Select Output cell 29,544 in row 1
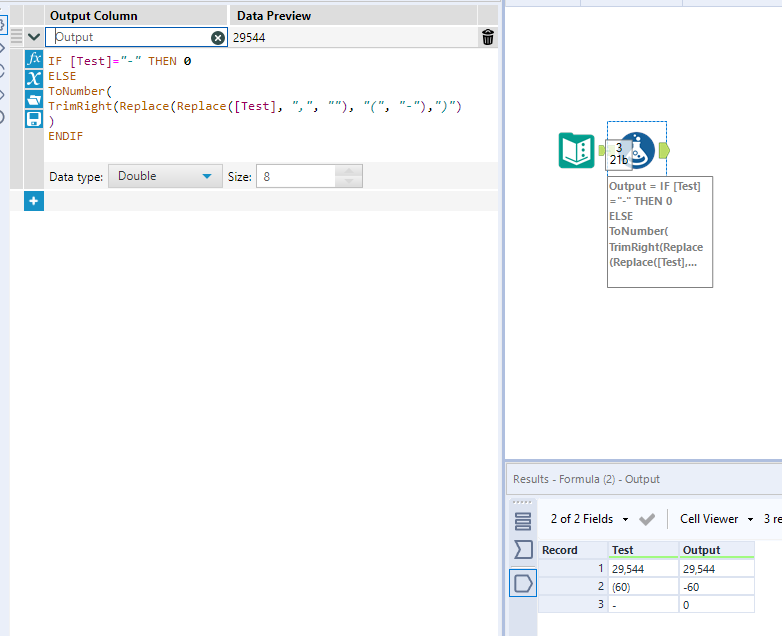 pyautogui.click(x=717, y=569)
